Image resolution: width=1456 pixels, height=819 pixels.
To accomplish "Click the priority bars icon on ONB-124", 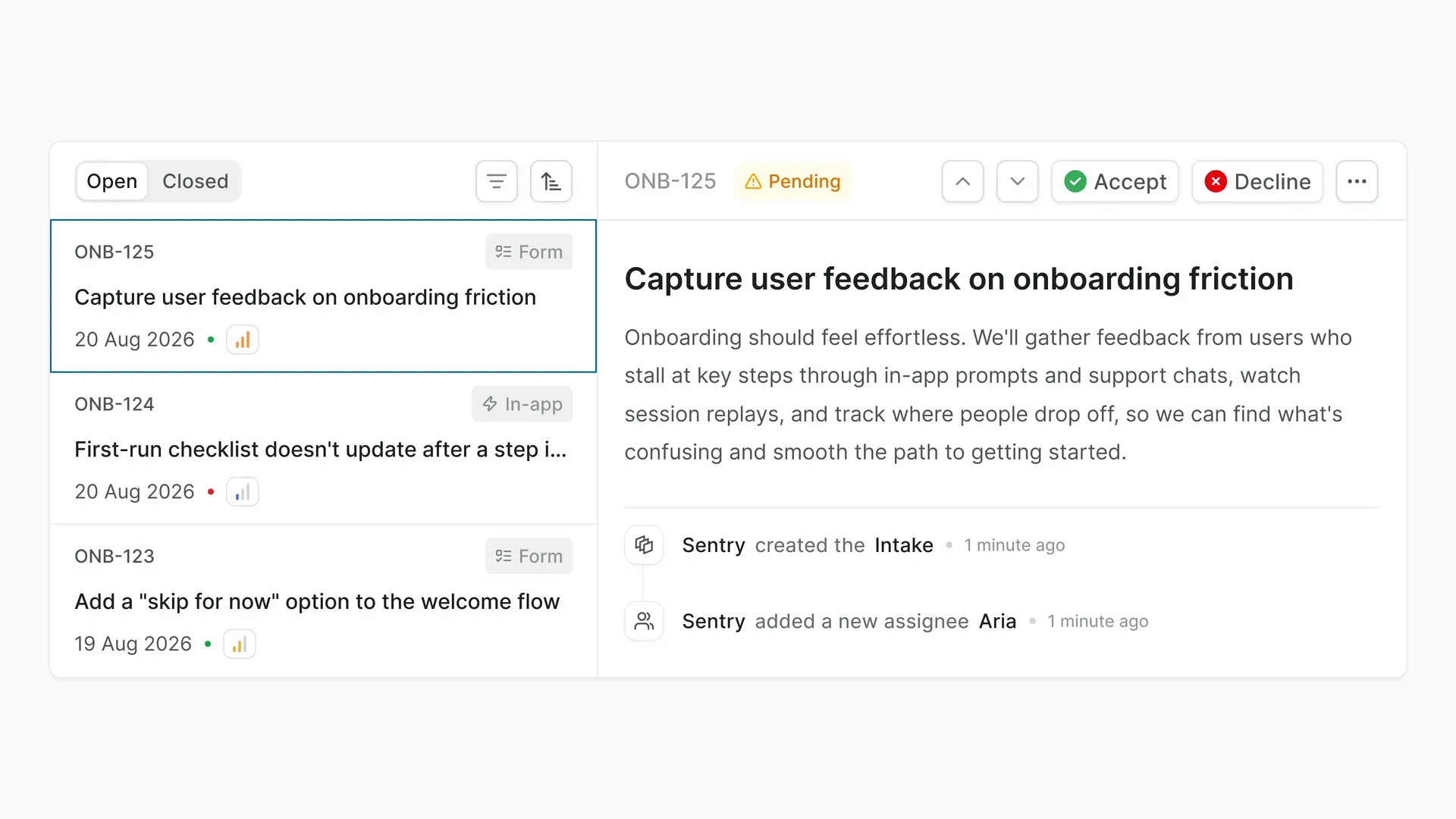I will tap(243, 492).
